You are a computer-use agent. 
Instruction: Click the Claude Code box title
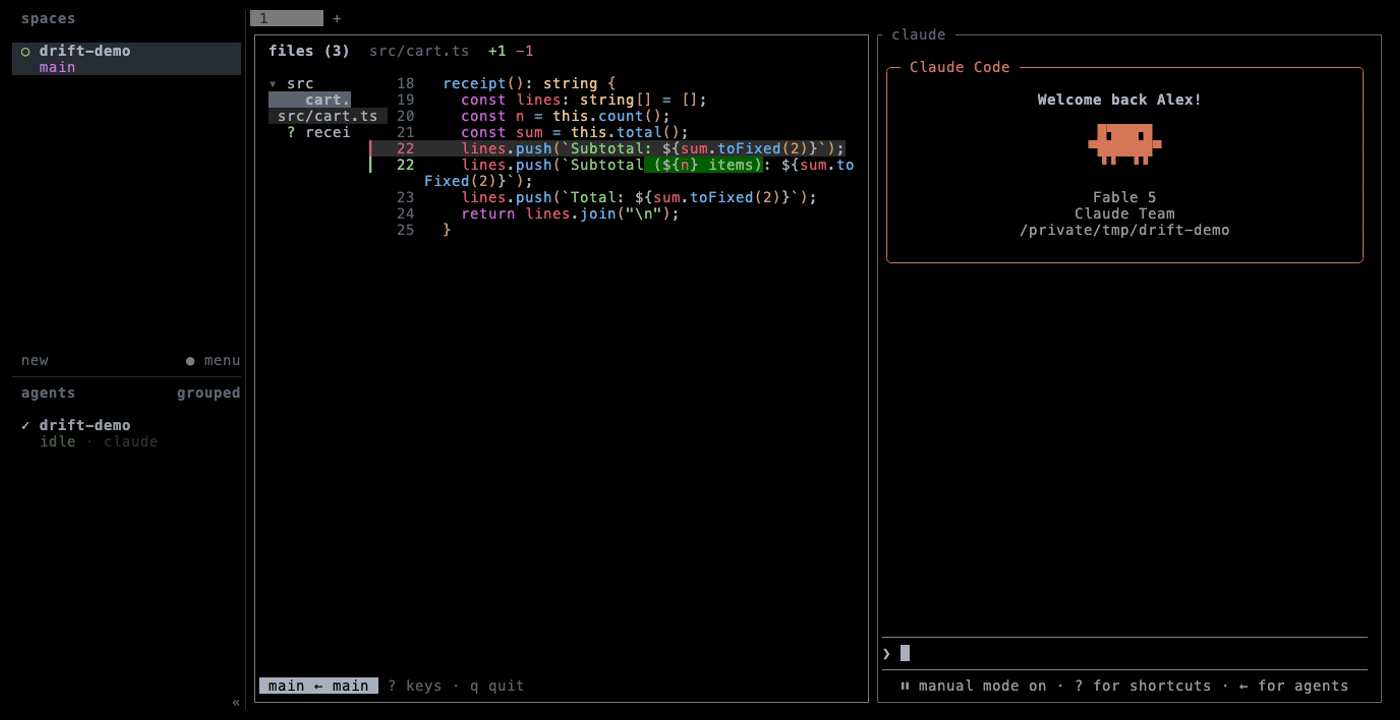pos(960,67)
